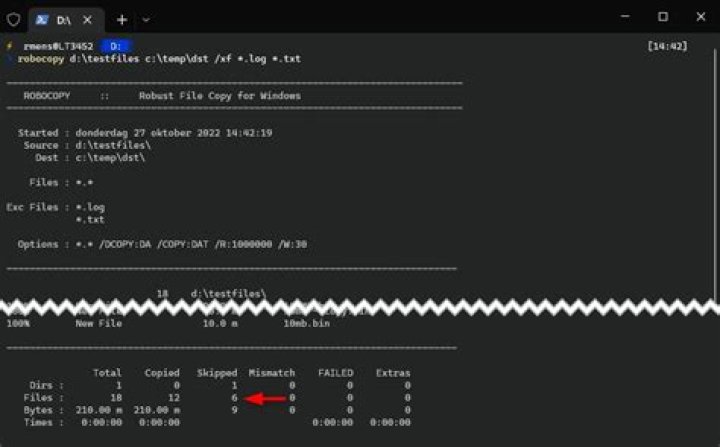This screenshot has height=447, width=720.
Task: Click the terminal vertical scrollbar
Action: (x=715, y=175)
